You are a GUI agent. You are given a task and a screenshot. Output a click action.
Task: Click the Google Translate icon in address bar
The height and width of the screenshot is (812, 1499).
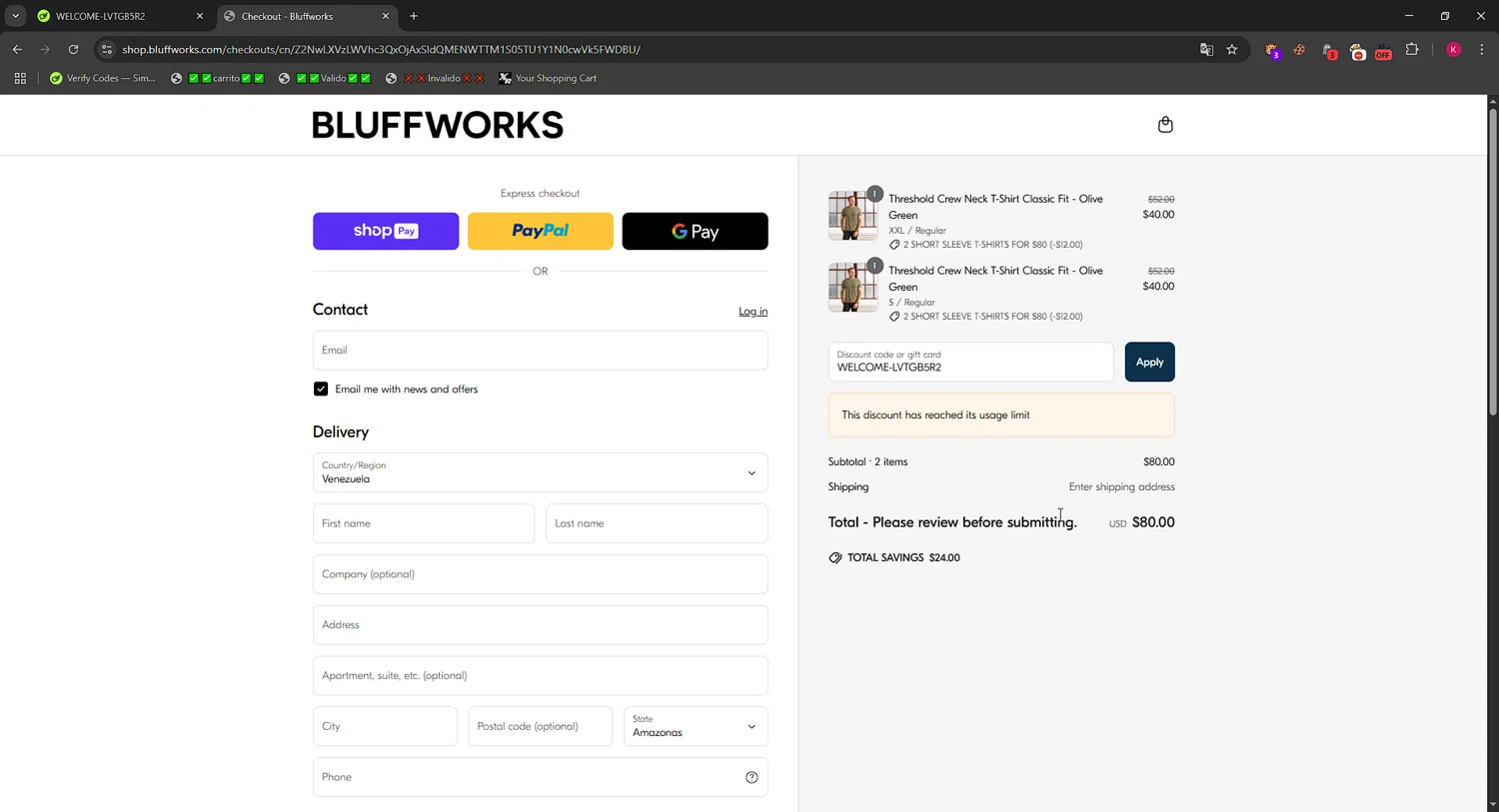tap(1206, 49)
